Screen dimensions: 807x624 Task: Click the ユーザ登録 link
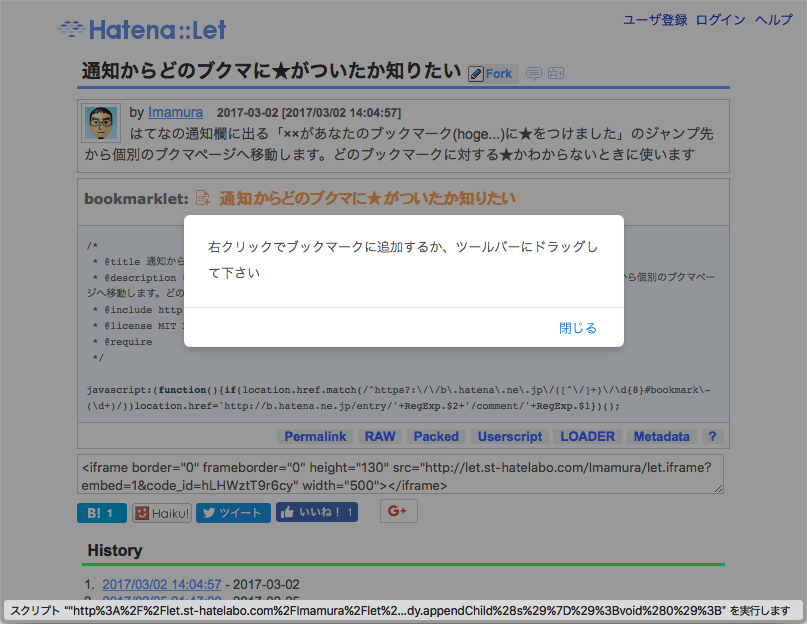[655, 20]
